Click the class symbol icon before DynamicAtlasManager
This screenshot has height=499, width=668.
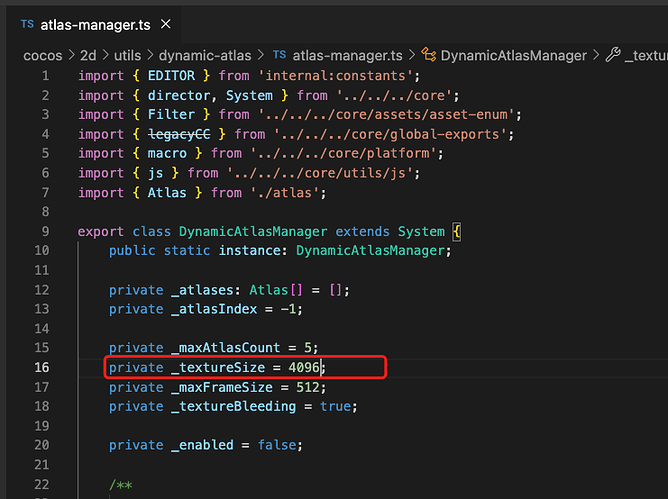click(x=429, y=55)
